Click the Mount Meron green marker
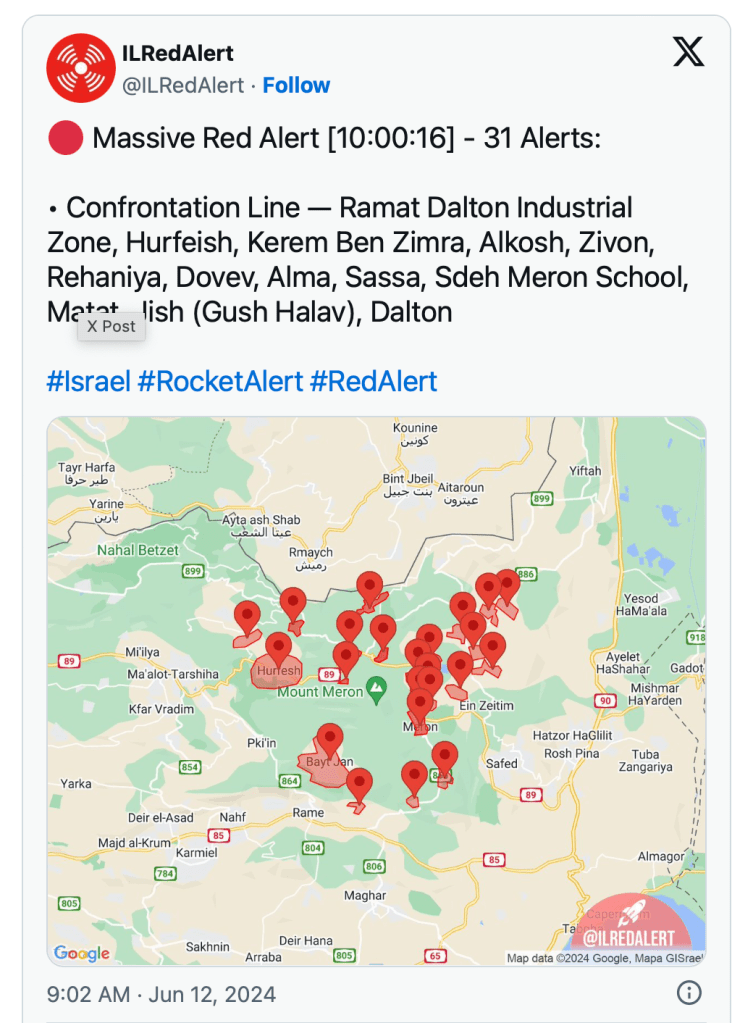The width and height of the screenshot is (753, 1023). pos(376,688)
